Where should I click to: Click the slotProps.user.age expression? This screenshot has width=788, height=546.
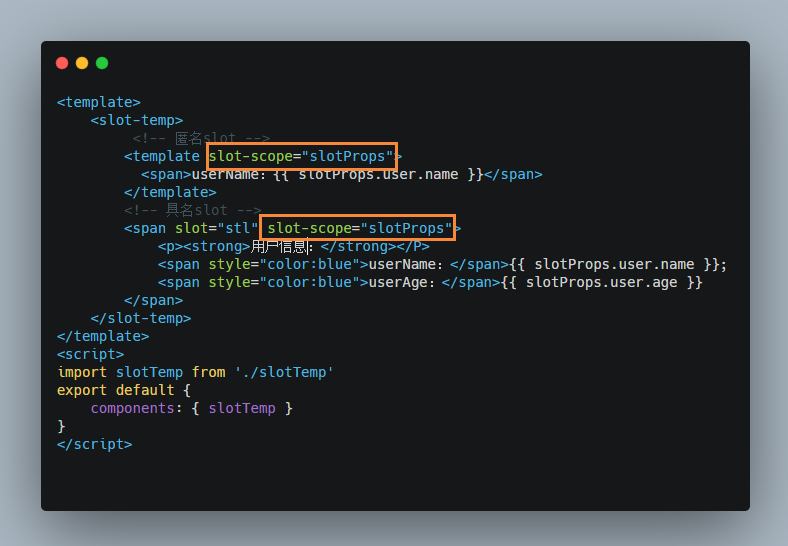point(602,283)
